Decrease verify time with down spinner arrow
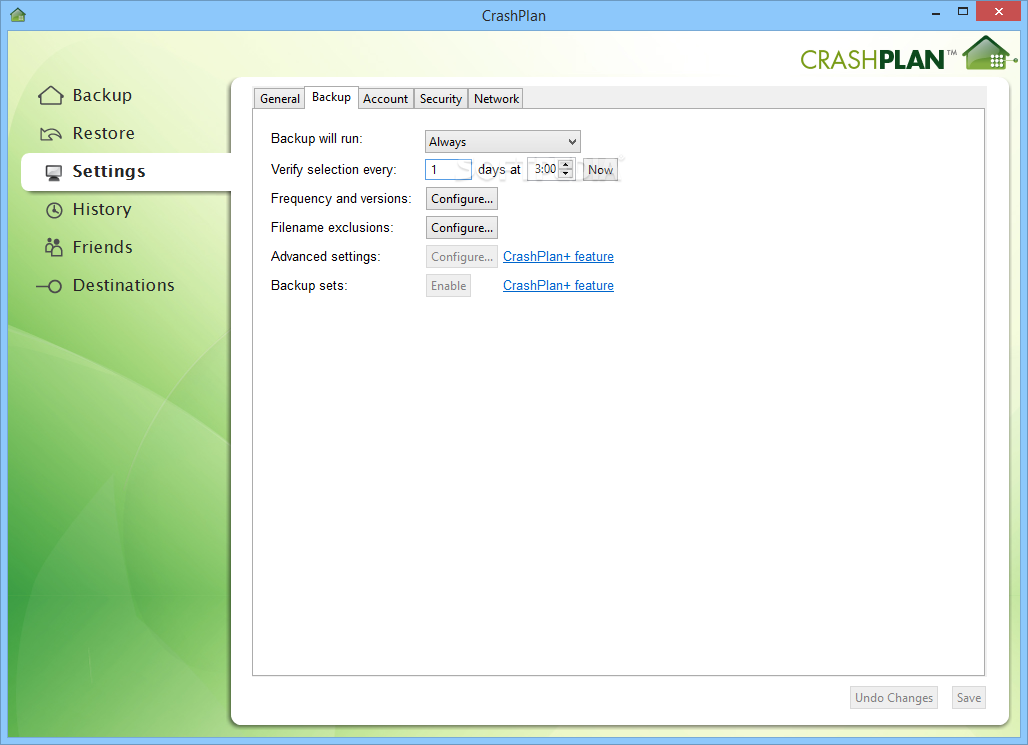Screen dimensions: 1028x745 (x=566, y=174)
